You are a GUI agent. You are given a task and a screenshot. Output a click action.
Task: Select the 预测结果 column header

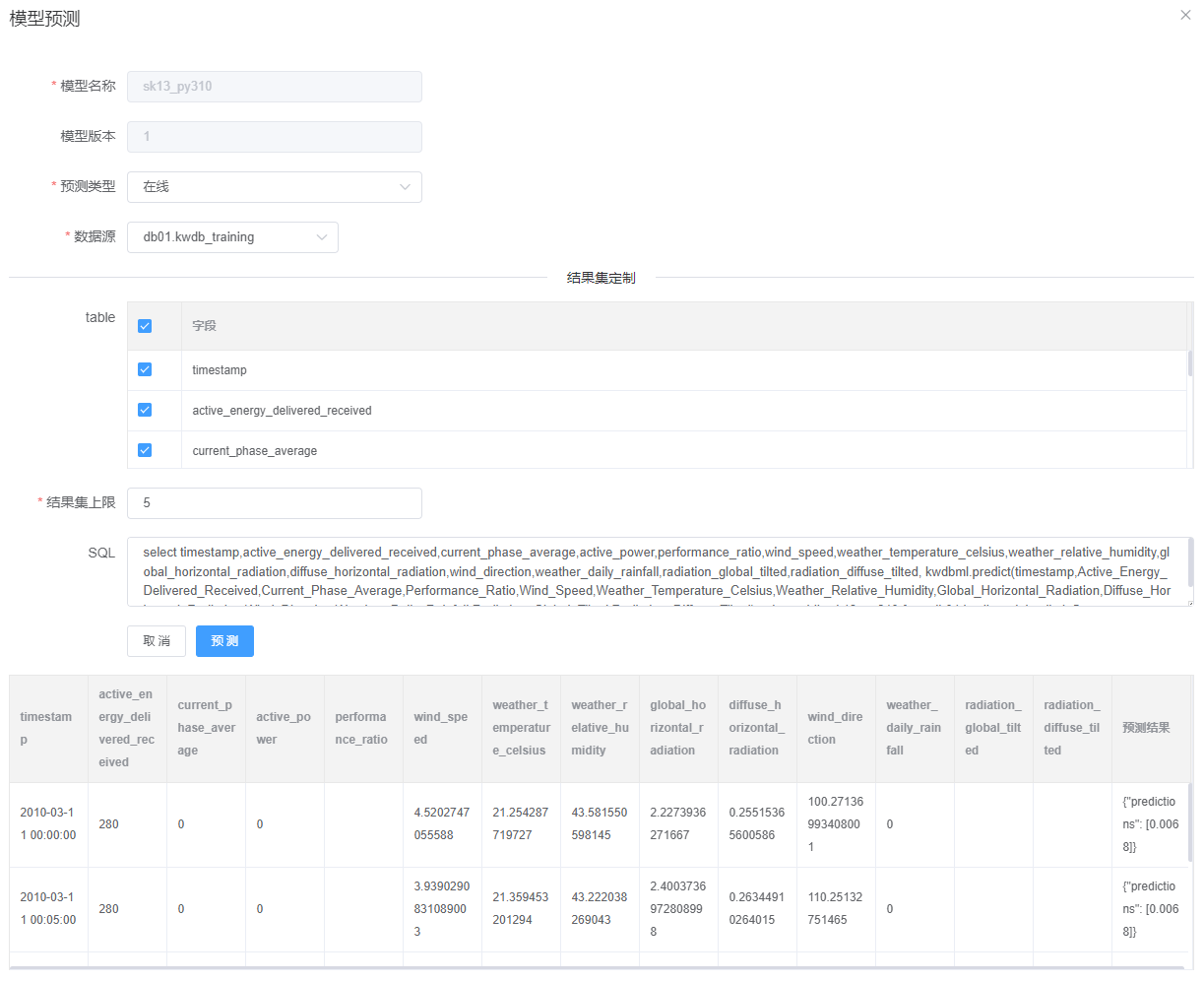(x=1146, y=728)
